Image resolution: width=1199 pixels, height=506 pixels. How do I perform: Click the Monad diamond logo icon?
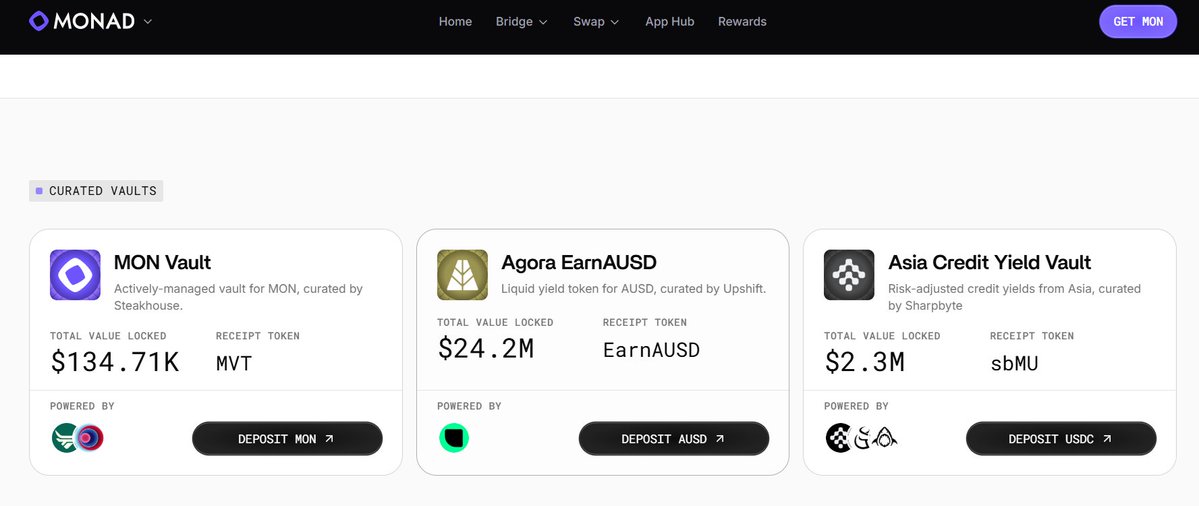pos(39,21)
